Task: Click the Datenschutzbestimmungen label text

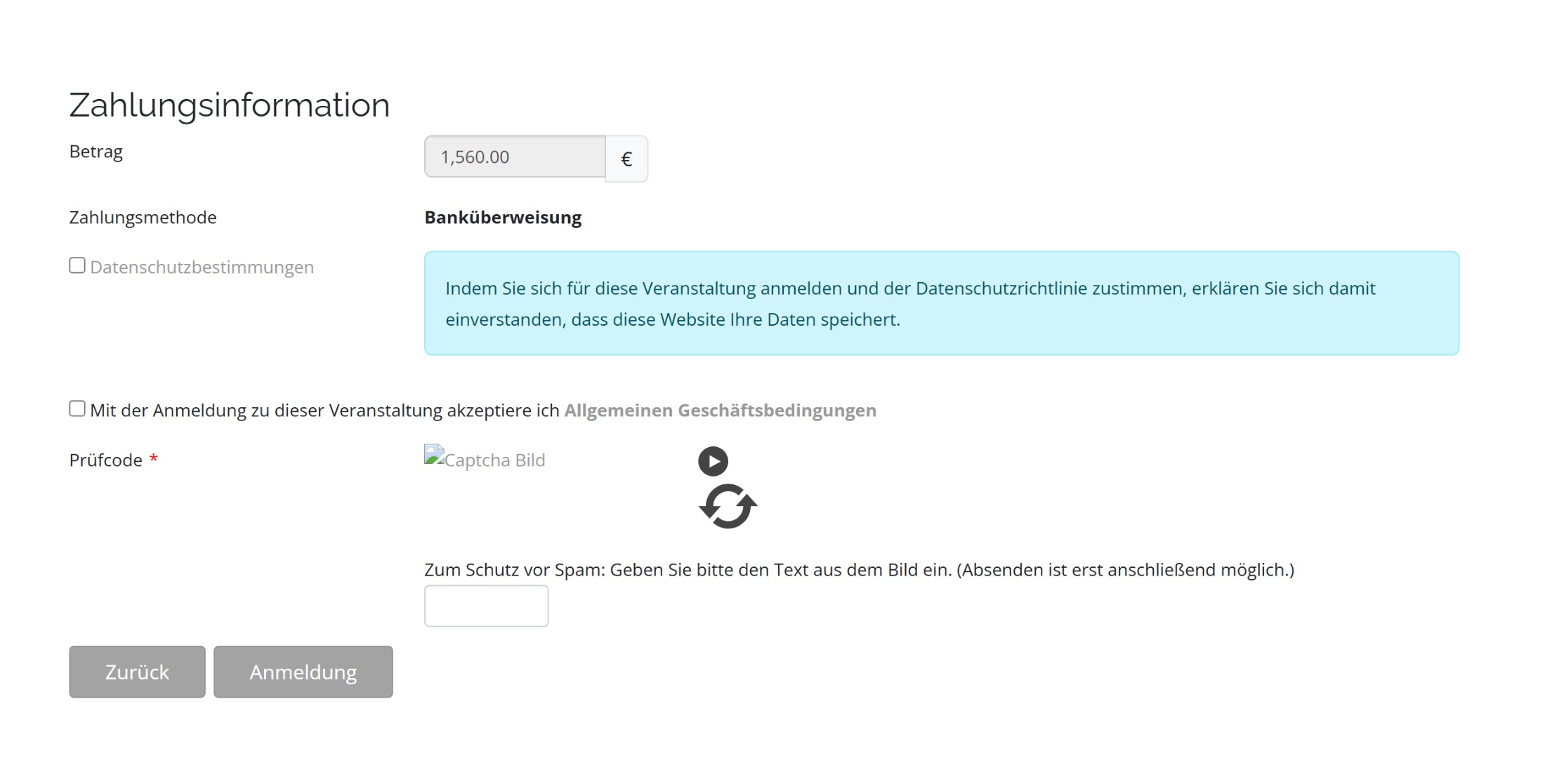Action: click(202, 267)
